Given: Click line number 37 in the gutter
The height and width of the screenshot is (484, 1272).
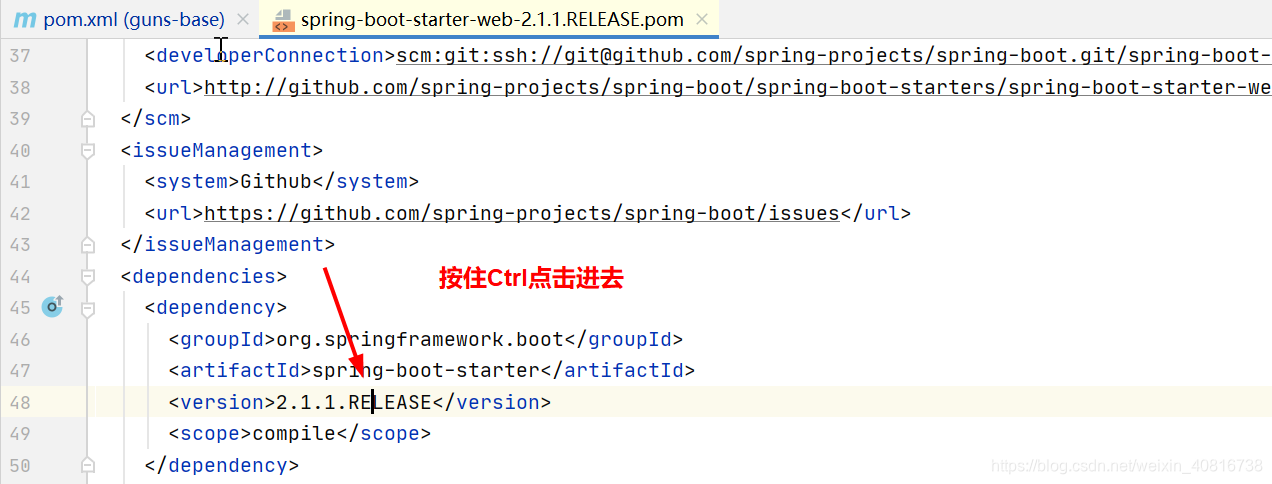Looking at the screenshot, I should click(19, 56).
